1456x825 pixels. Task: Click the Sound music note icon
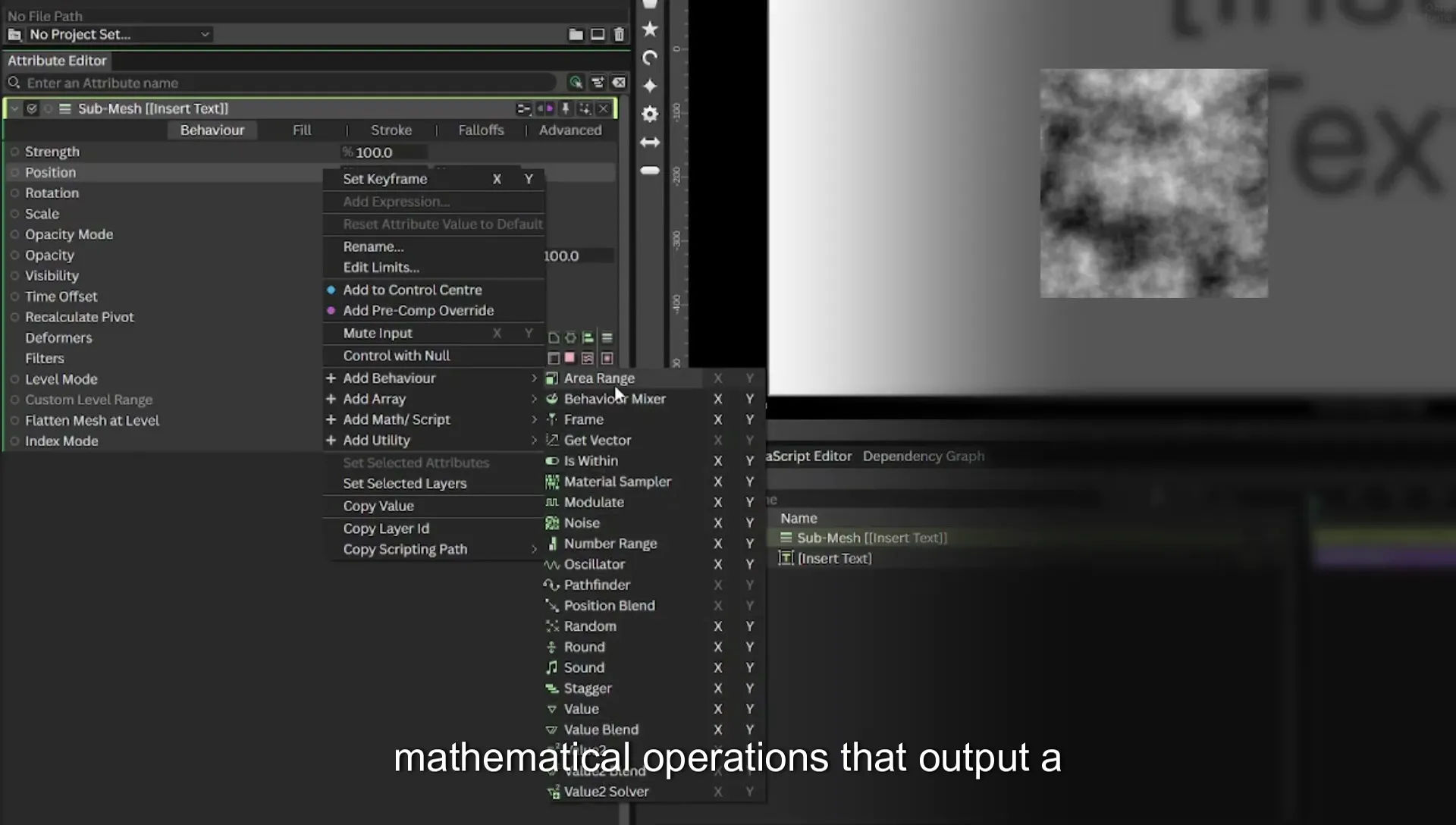coord(552,667)
